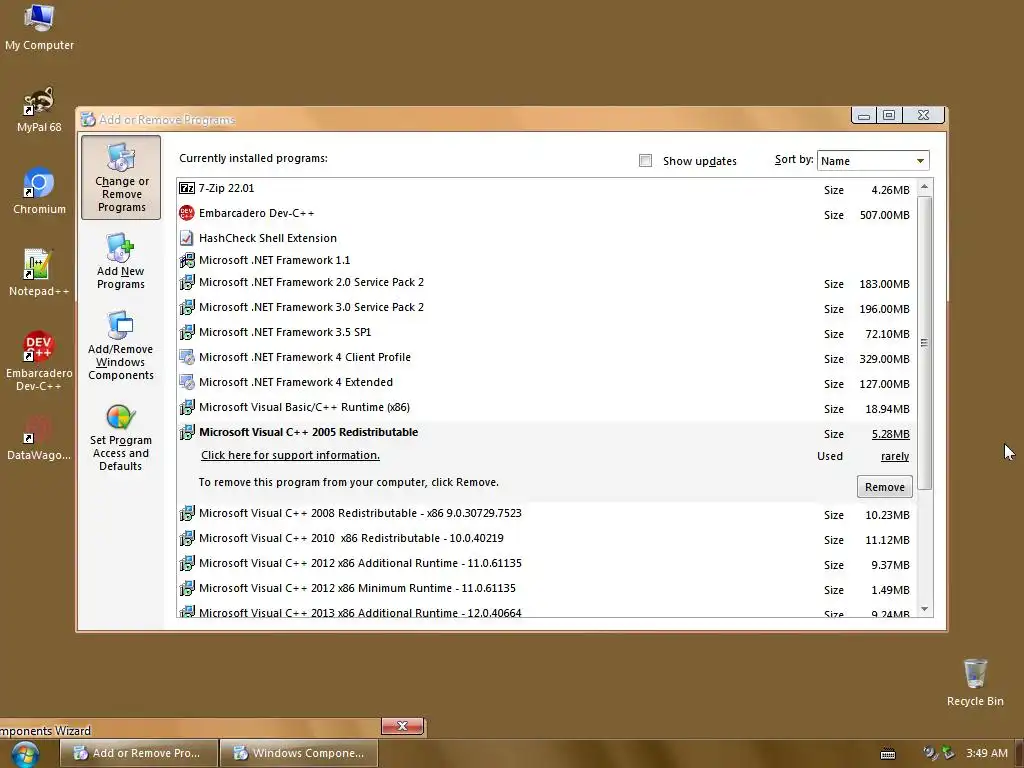Click Visual C++ 2005 Redistributable icon
This screenshot has height=768, width=1024.
click(x=187, y=432)
